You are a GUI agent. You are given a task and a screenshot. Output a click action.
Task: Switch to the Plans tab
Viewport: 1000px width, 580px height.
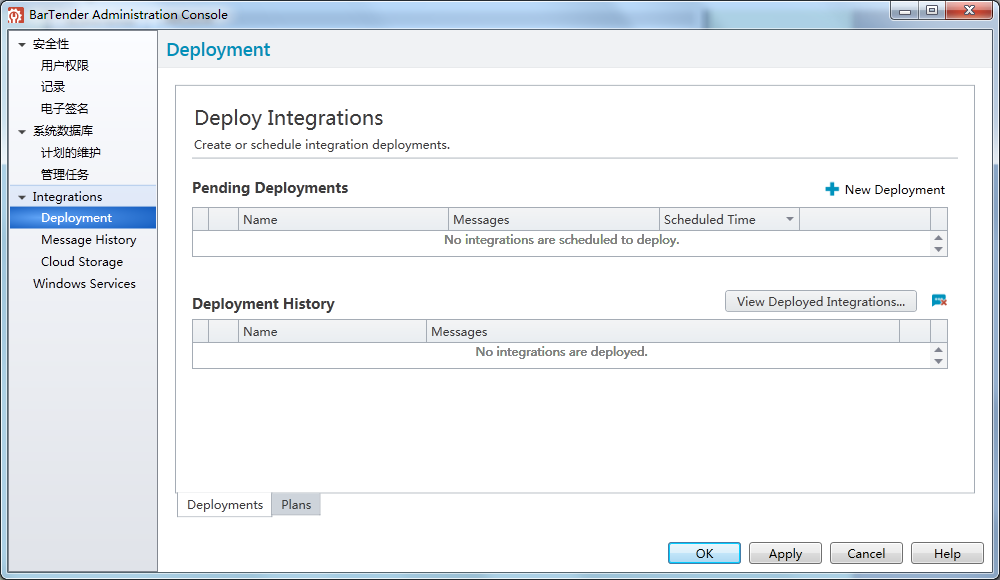[x=296, y=505]
